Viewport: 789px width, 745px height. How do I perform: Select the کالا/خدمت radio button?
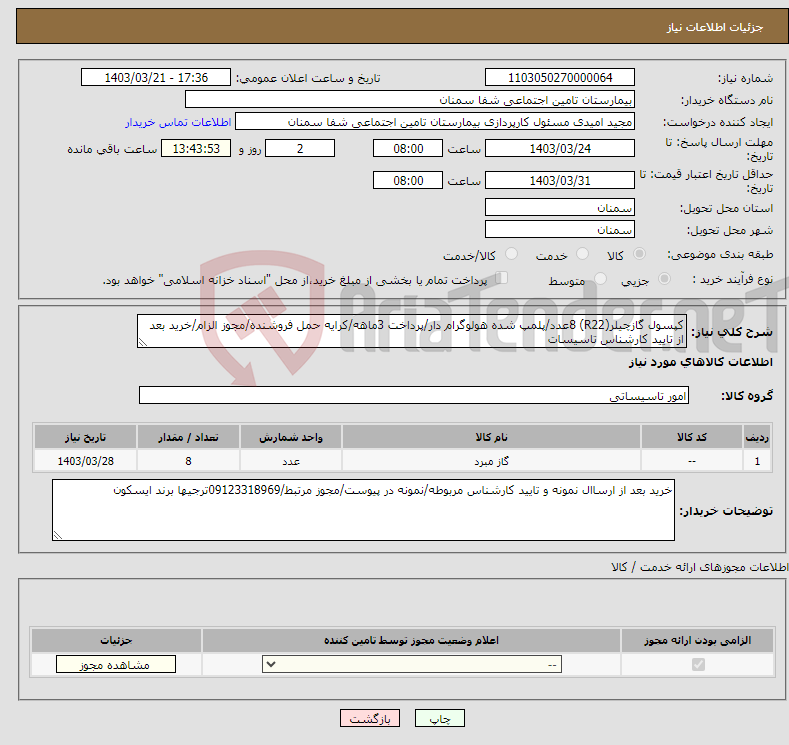coord(511,254)
